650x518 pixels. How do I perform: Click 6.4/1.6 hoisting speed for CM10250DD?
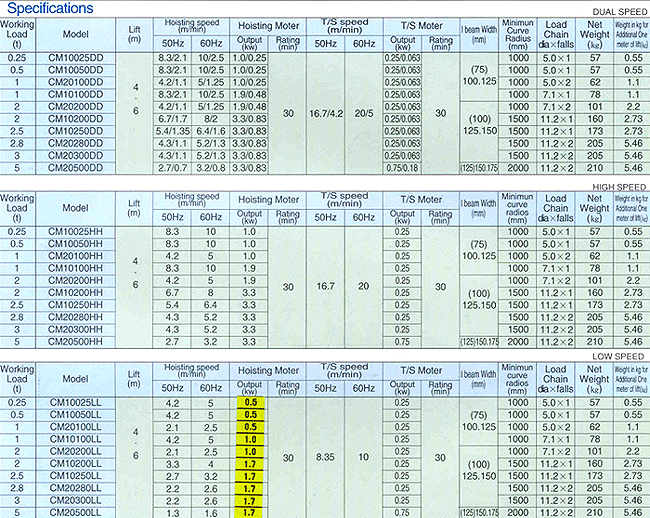pos(211,131)
